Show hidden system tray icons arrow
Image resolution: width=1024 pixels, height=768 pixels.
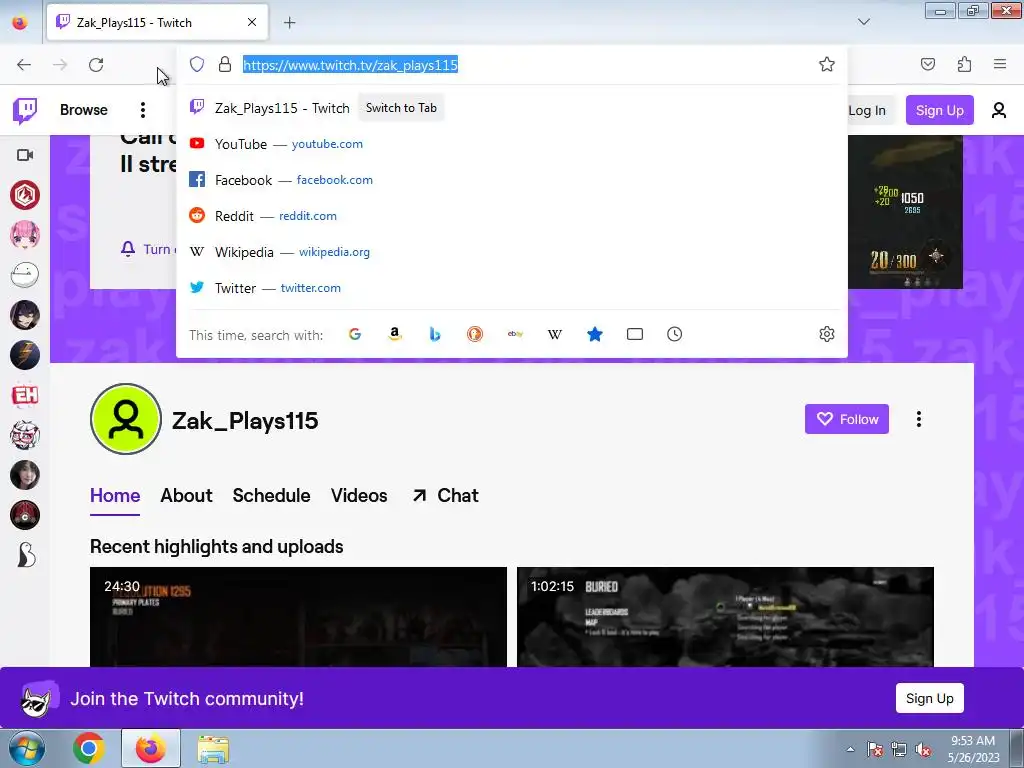[x=850, y=749]
